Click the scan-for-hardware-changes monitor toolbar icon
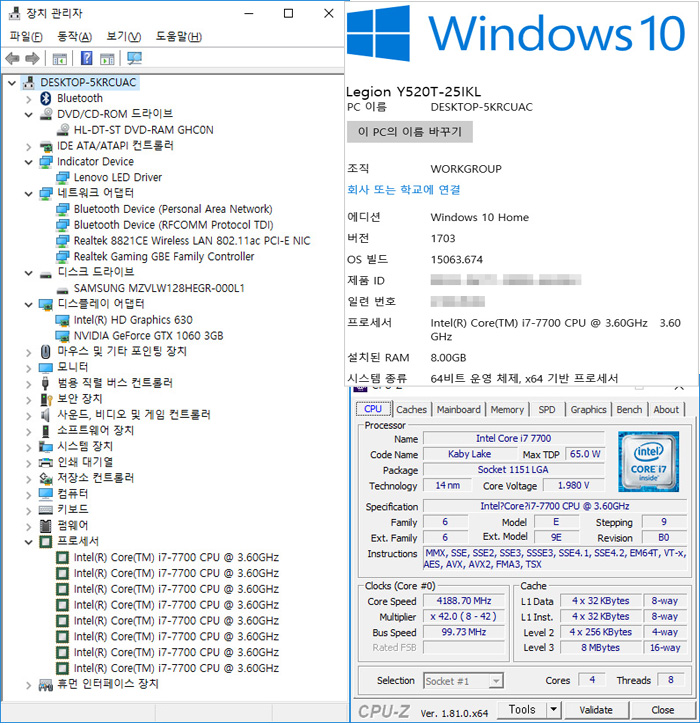Viewport: 700px width, 725px height. tap(135, 58)
